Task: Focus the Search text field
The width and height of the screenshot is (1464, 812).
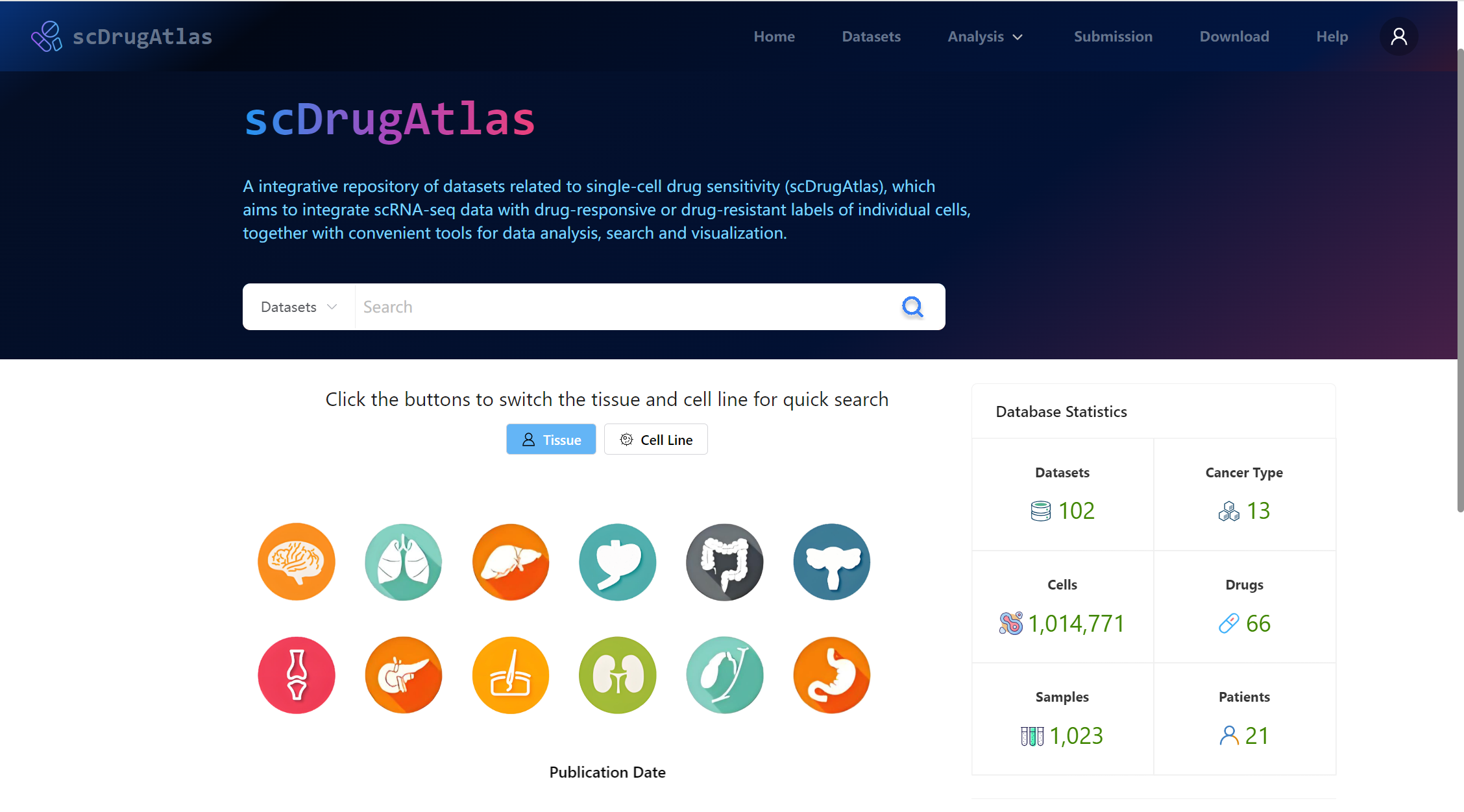Action: 623,307
